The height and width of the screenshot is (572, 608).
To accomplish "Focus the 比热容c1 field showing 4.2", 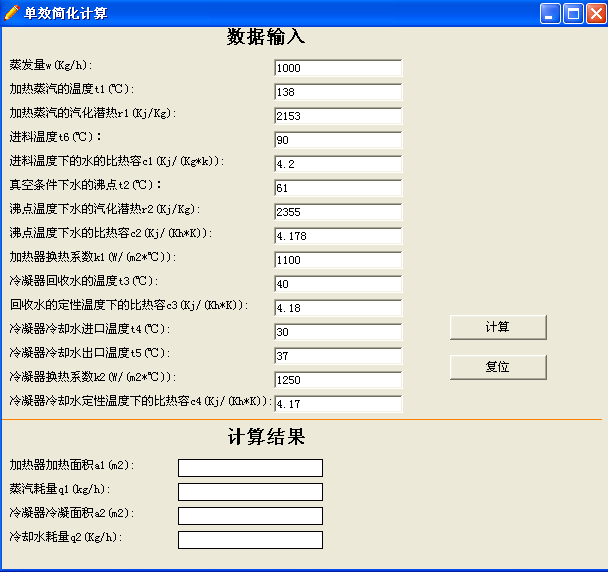I will (338, 164).
